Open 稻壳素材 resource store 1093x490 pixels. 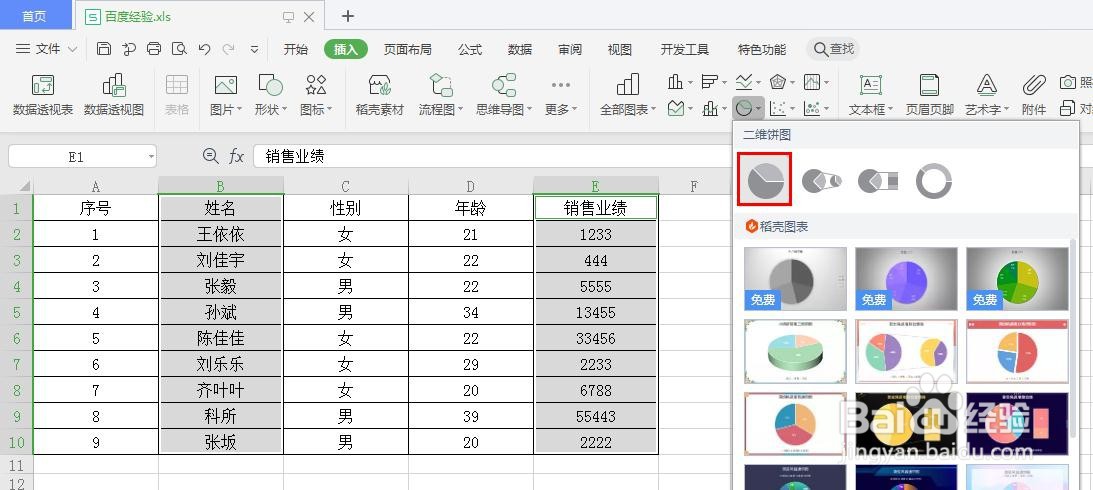point(379,94)
